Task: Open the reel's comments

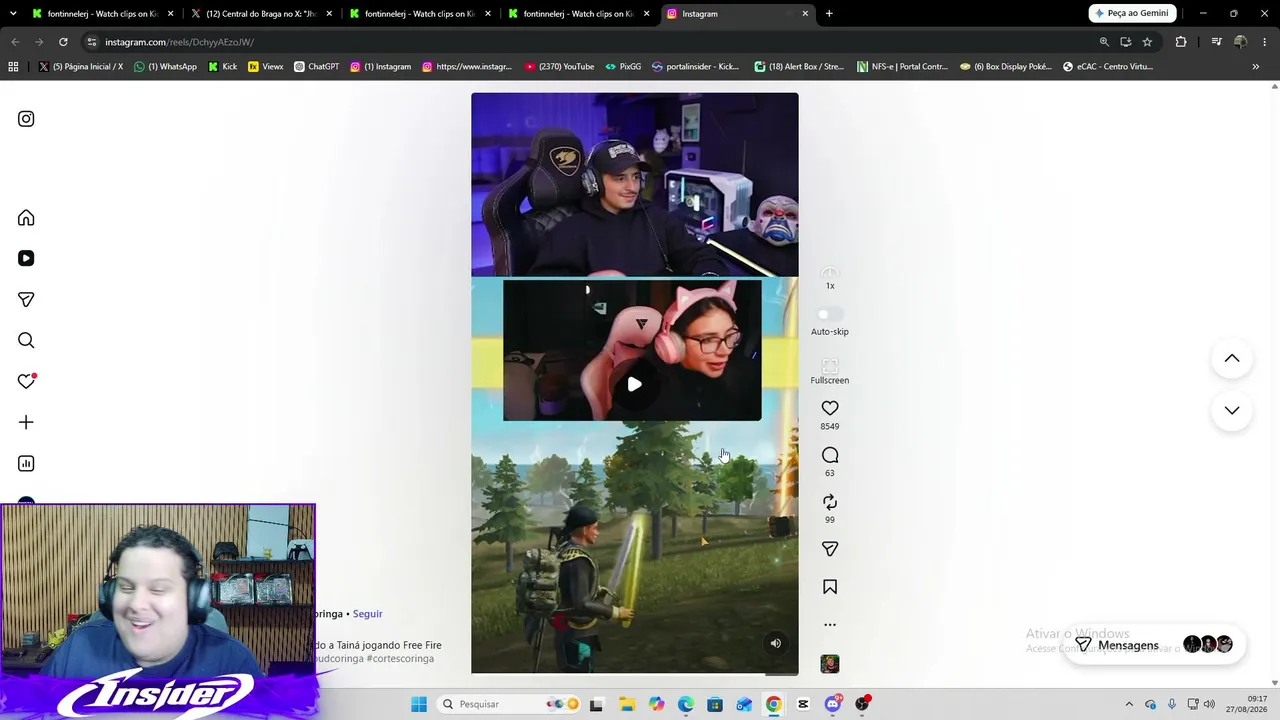Action: tap(830, 455)
